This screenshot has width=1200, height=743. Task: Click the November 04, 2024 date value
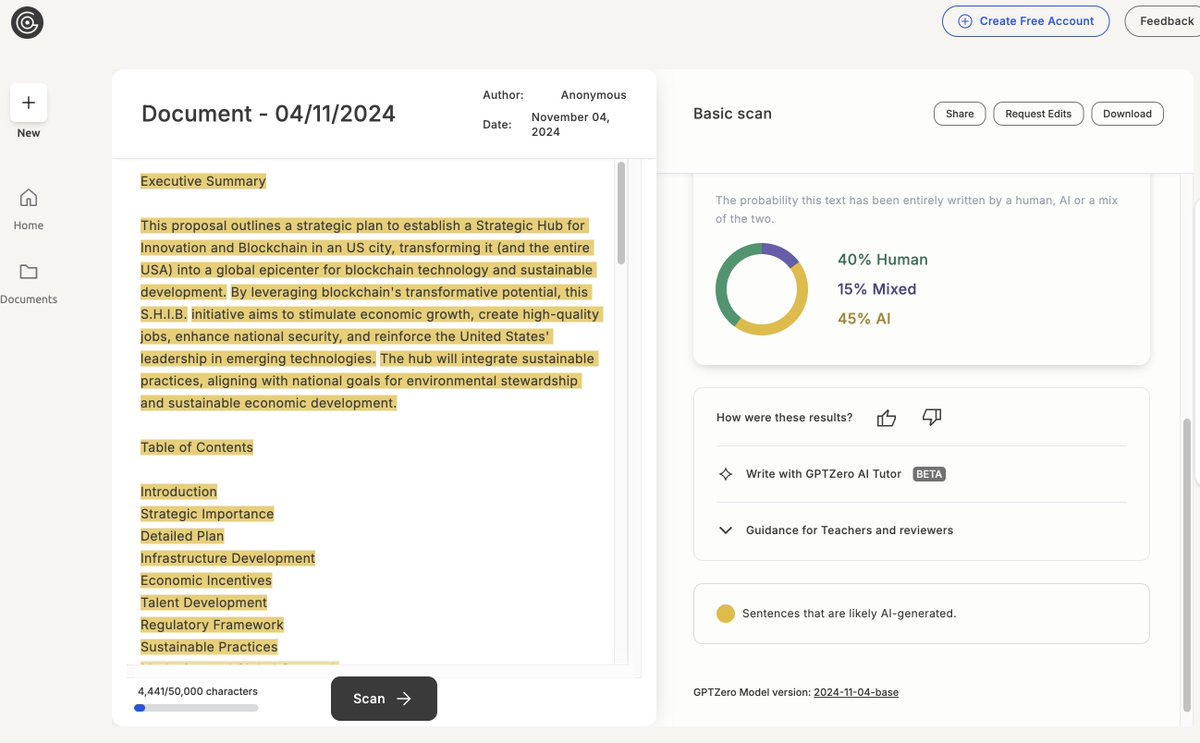coord(570,124)
